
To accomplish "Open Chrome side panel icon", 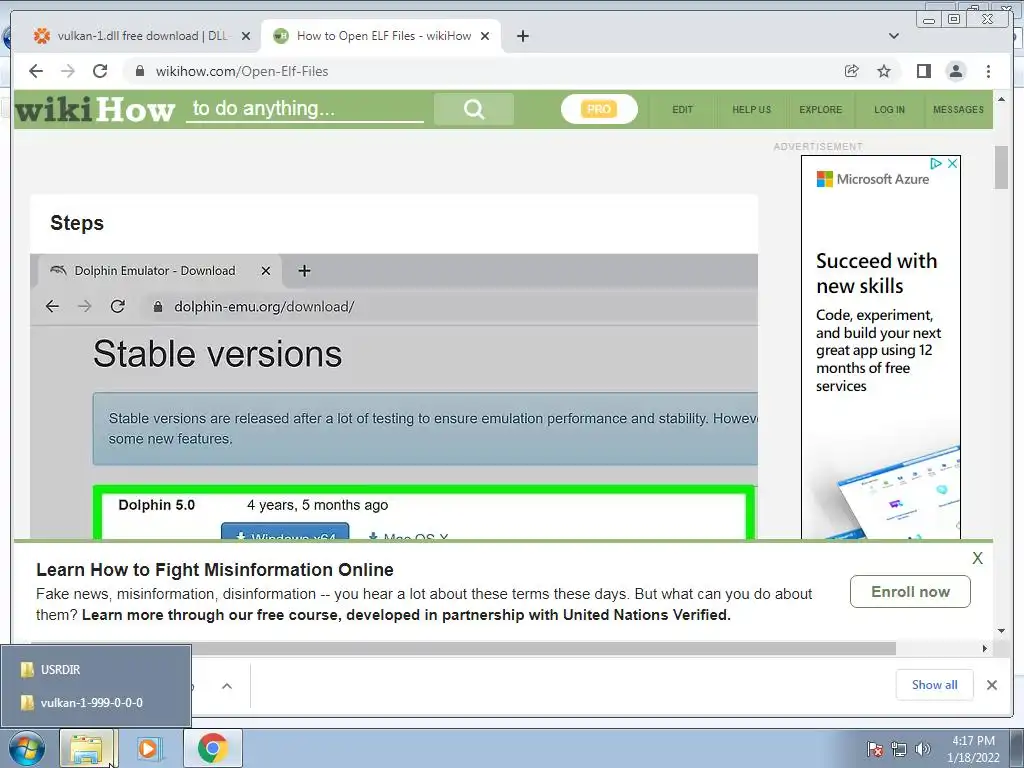I will (x=923, y=71).
